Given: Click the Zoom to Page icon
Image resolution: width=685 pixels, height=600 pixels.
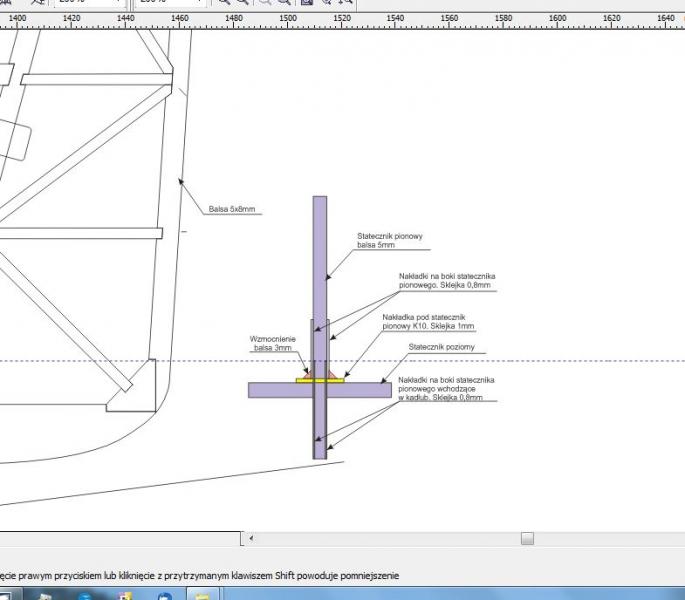Looking at the screenshot, I should click(307, 3).
